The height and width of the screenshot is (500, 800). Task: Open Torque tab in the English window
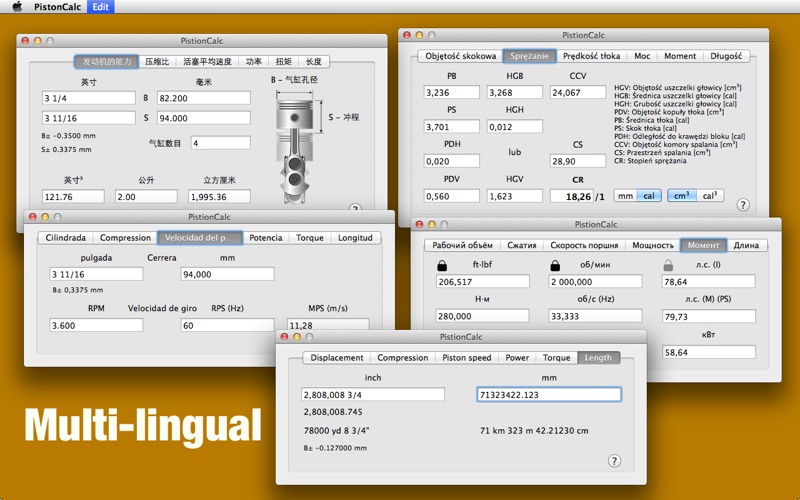pos(557,358)
